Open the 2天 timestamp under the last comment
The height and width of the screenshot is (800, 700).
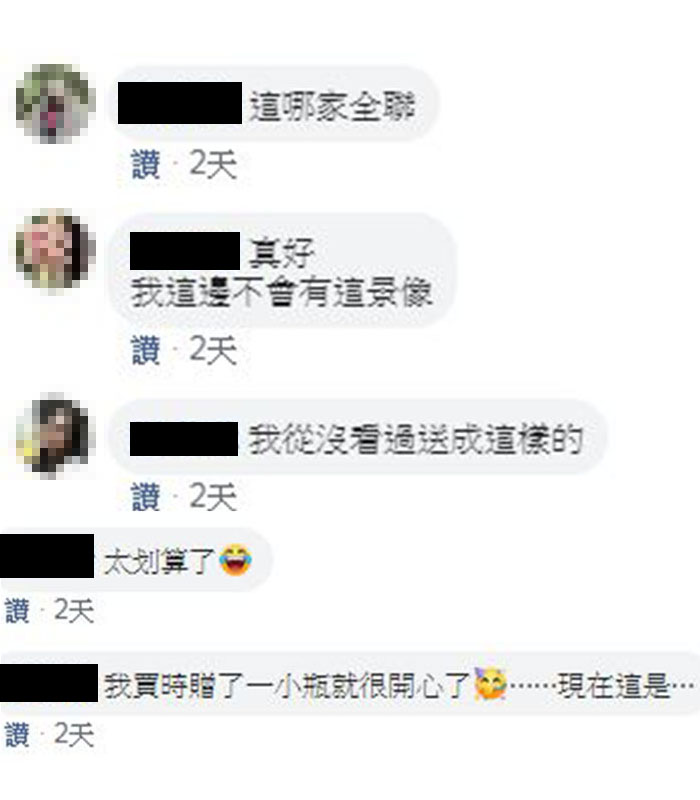click(74, 735)
